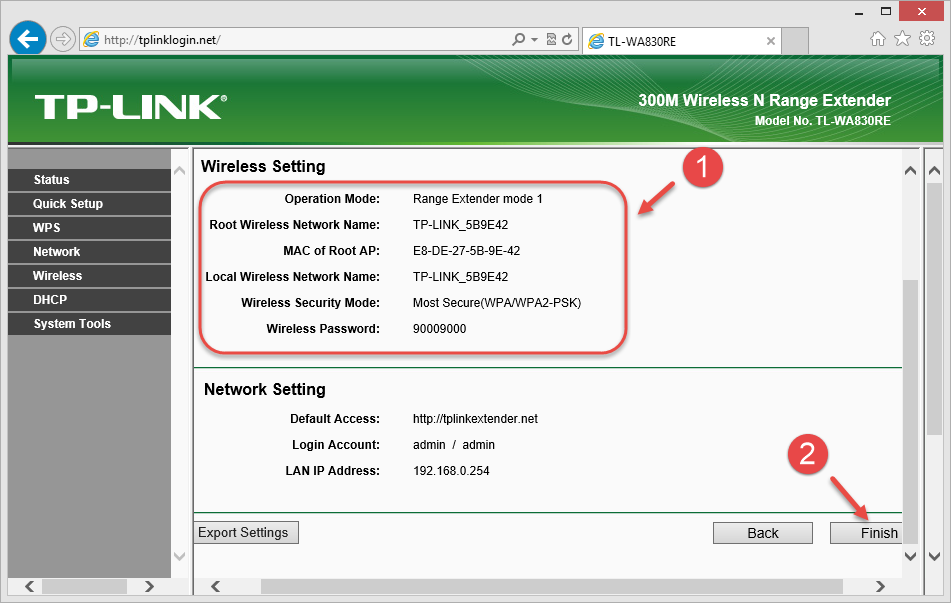Go to the browser Home icon

click(878, 39)
